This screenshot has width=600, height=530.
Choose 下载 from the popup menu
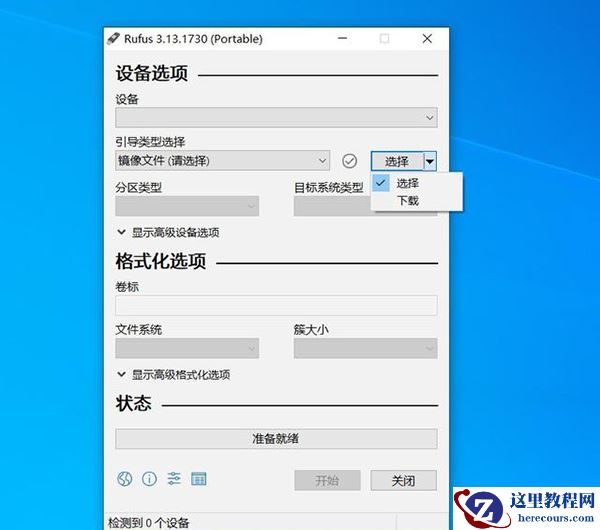[x=416, y=201]
